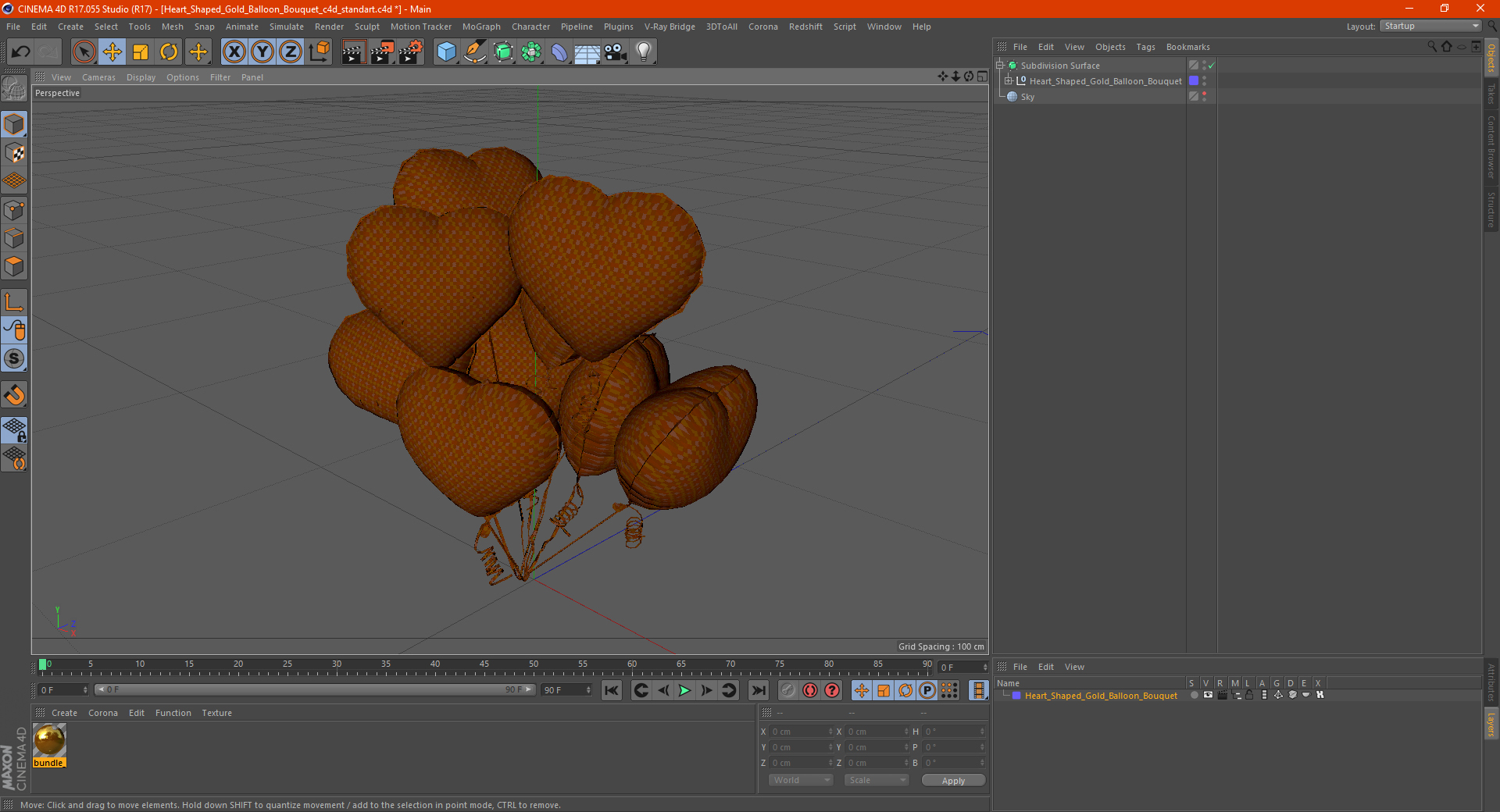Open the World coordinate dropdown
Viewport: 1500px width, 812px height.
pyautogui.click(x=801, y=780)
